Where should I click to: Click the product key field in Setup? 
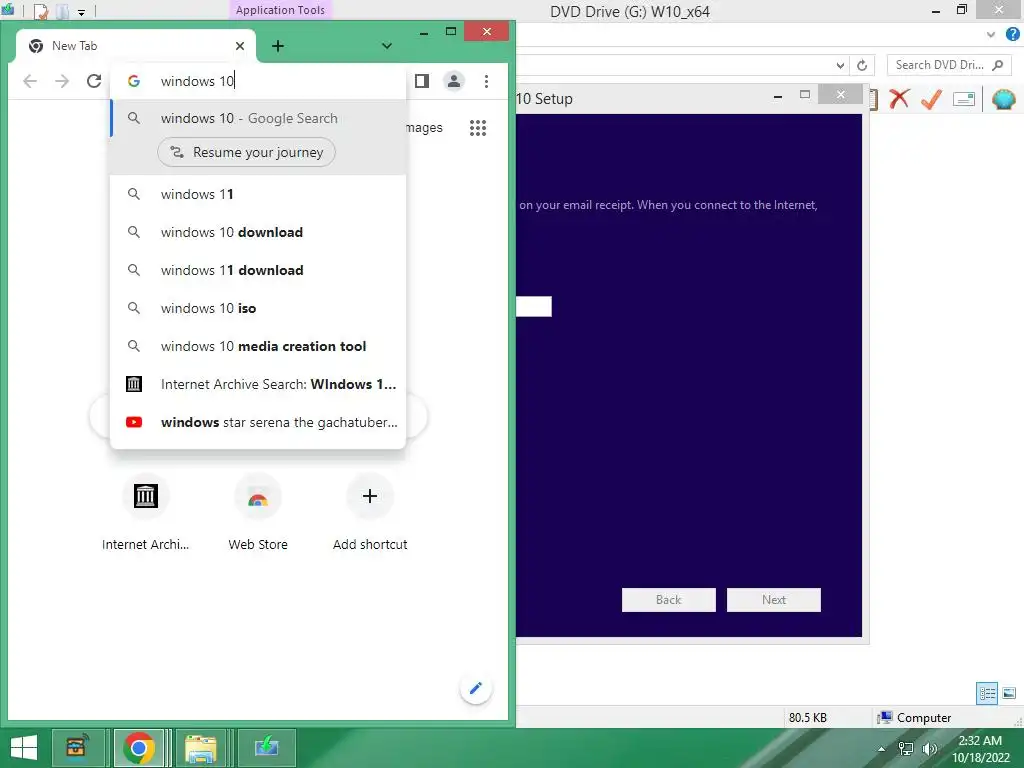[534, 306]
